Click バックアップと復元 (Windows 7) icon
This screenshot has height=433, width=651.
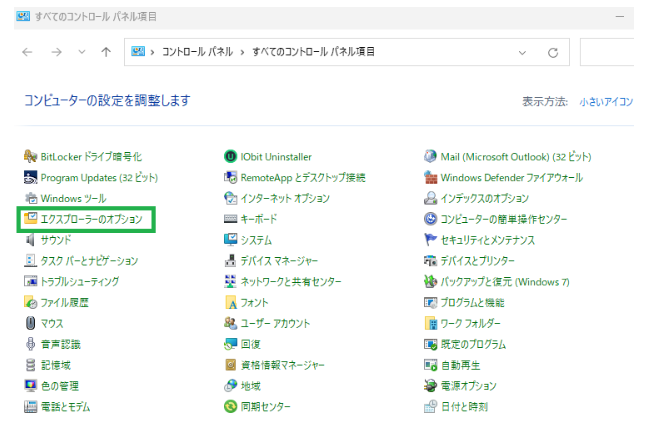[431, 281]
